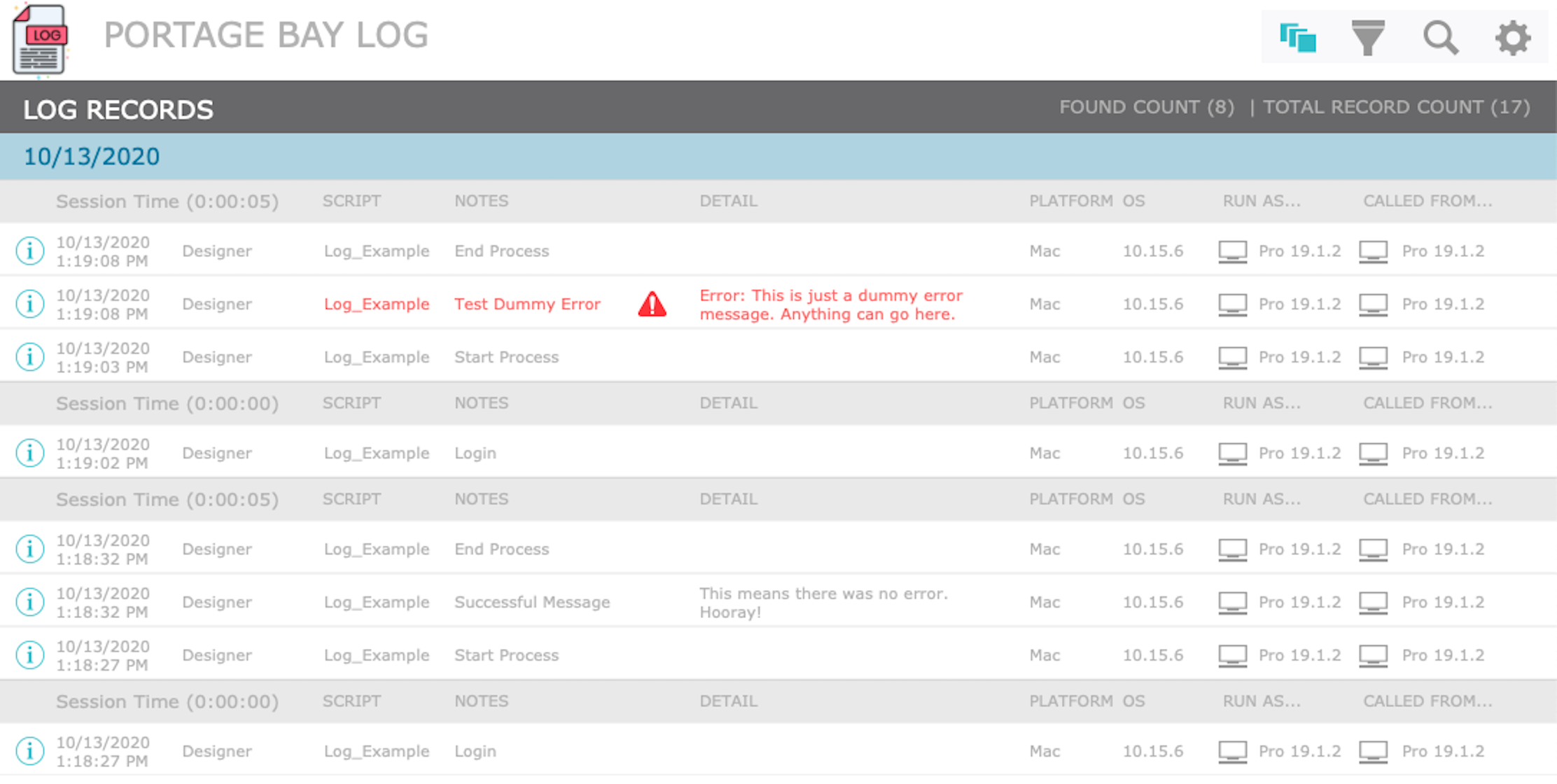Click Run As computer icon in 1:18:27 PM Login row
Viewport: 1557px width, 784px height.
[1233, 752]
